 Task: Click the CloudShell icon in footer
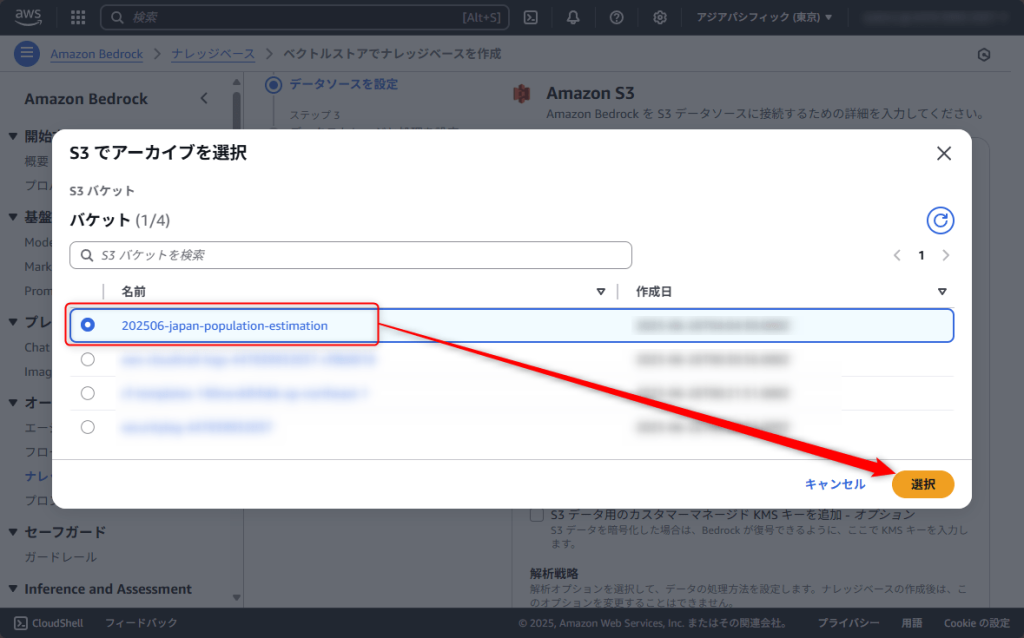tap(21, 623)
